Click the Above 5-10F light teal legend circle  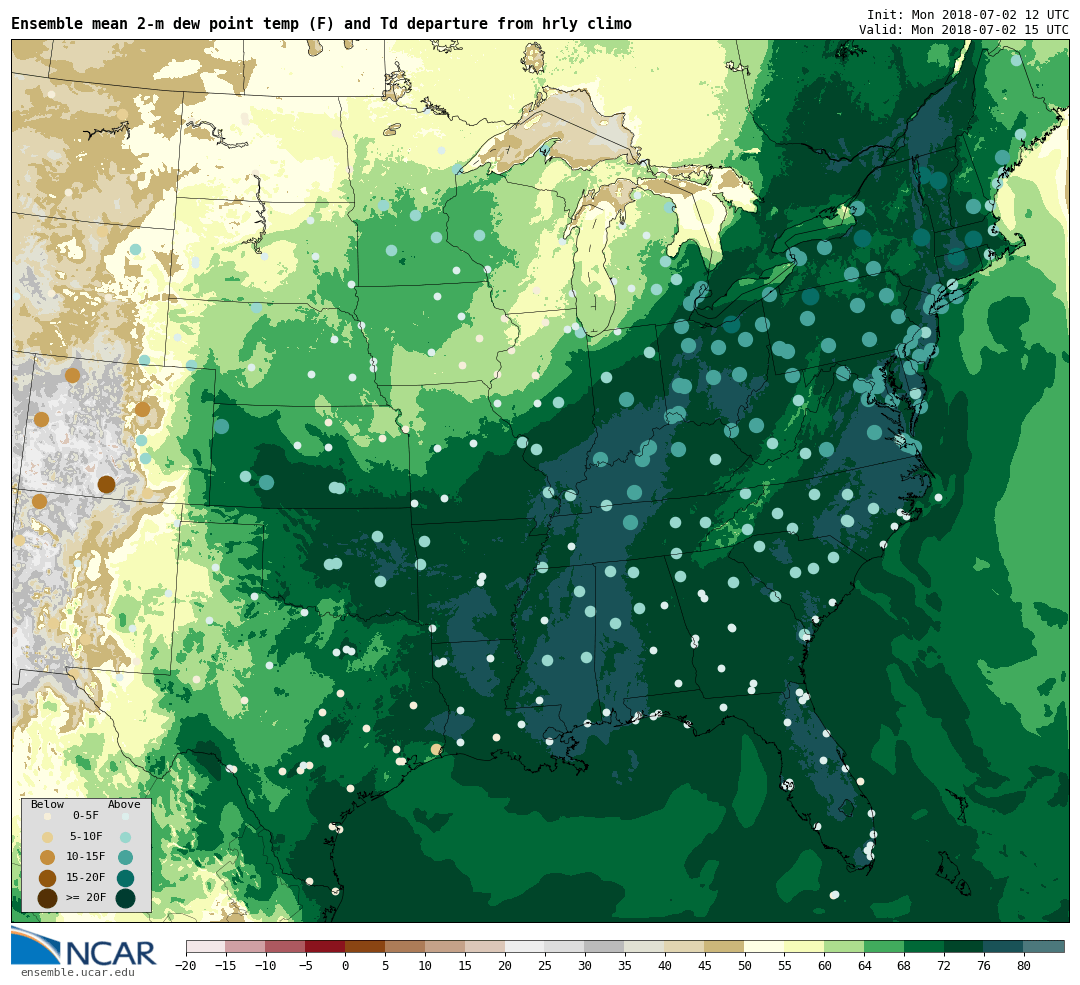click(x=125, y=838)
